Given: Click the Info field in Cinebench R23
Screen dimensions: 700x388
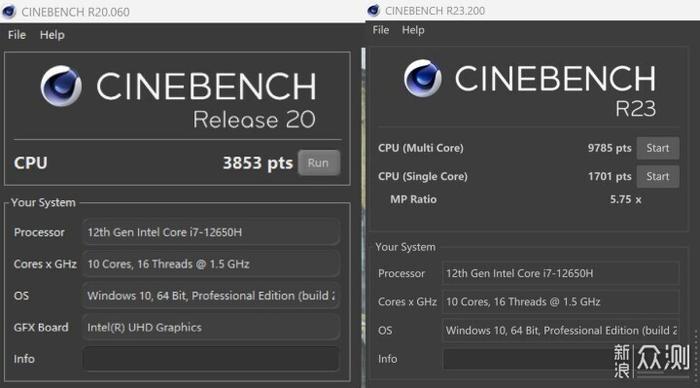Looking at the screenshot, I should pyautogui.click(x=561, y=359).
